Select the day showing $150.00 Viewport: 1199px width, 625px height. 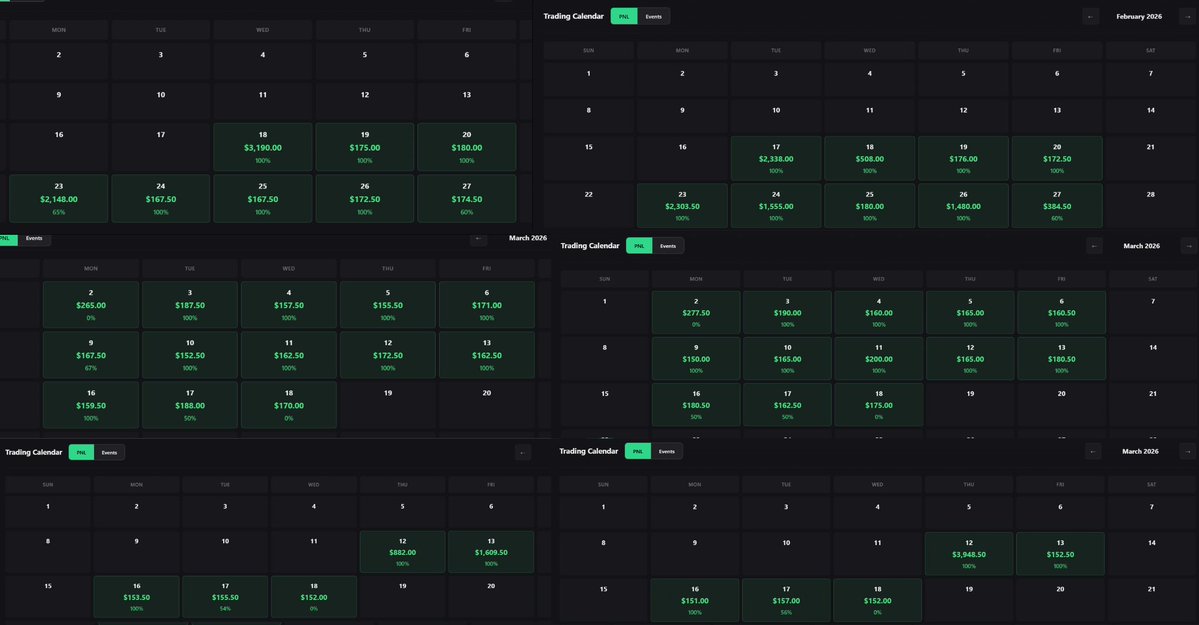click(696, 358)
